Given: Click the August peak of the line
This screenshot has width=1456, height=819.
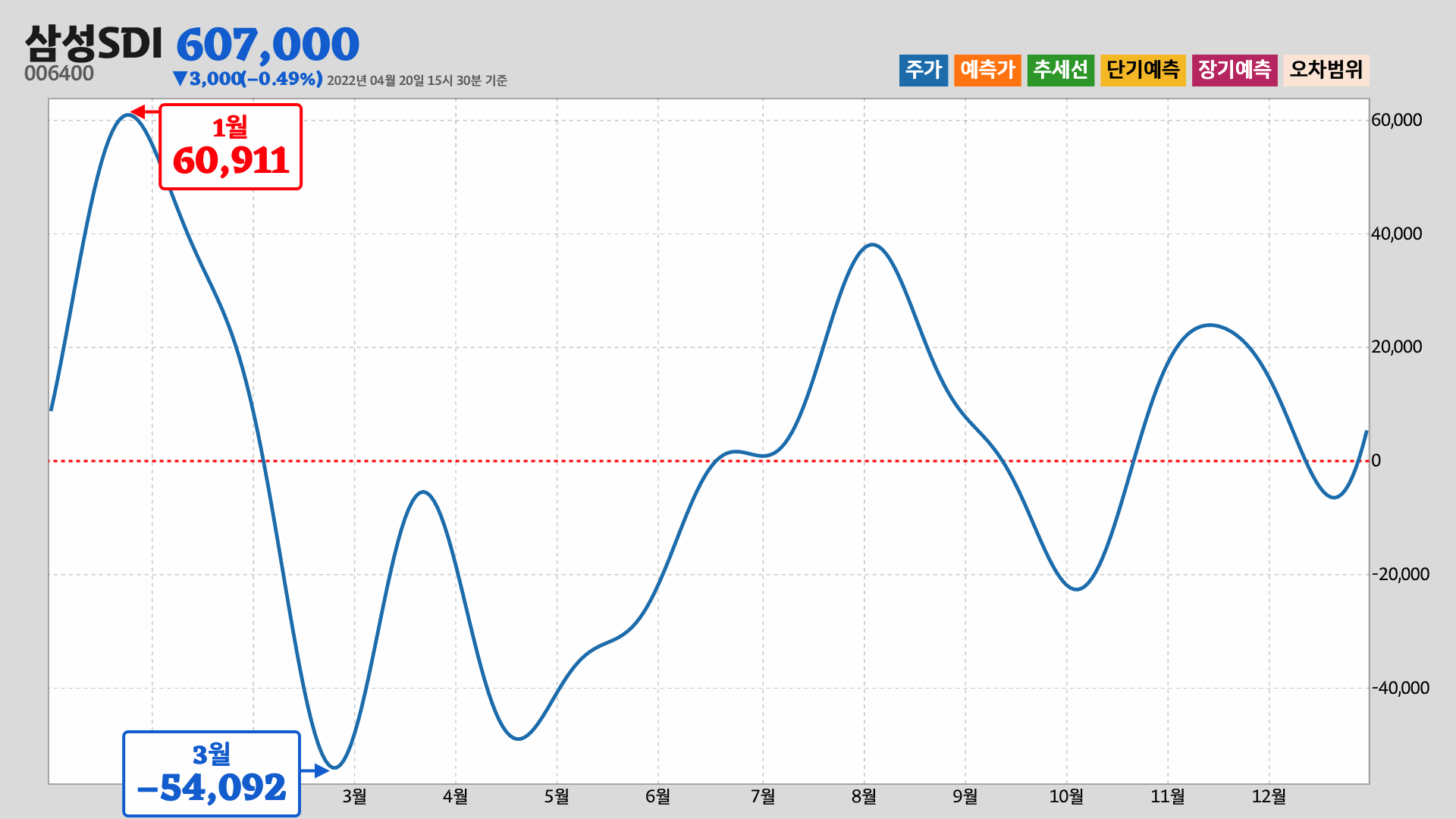Looking at the screenshot, I should point(874,244).
